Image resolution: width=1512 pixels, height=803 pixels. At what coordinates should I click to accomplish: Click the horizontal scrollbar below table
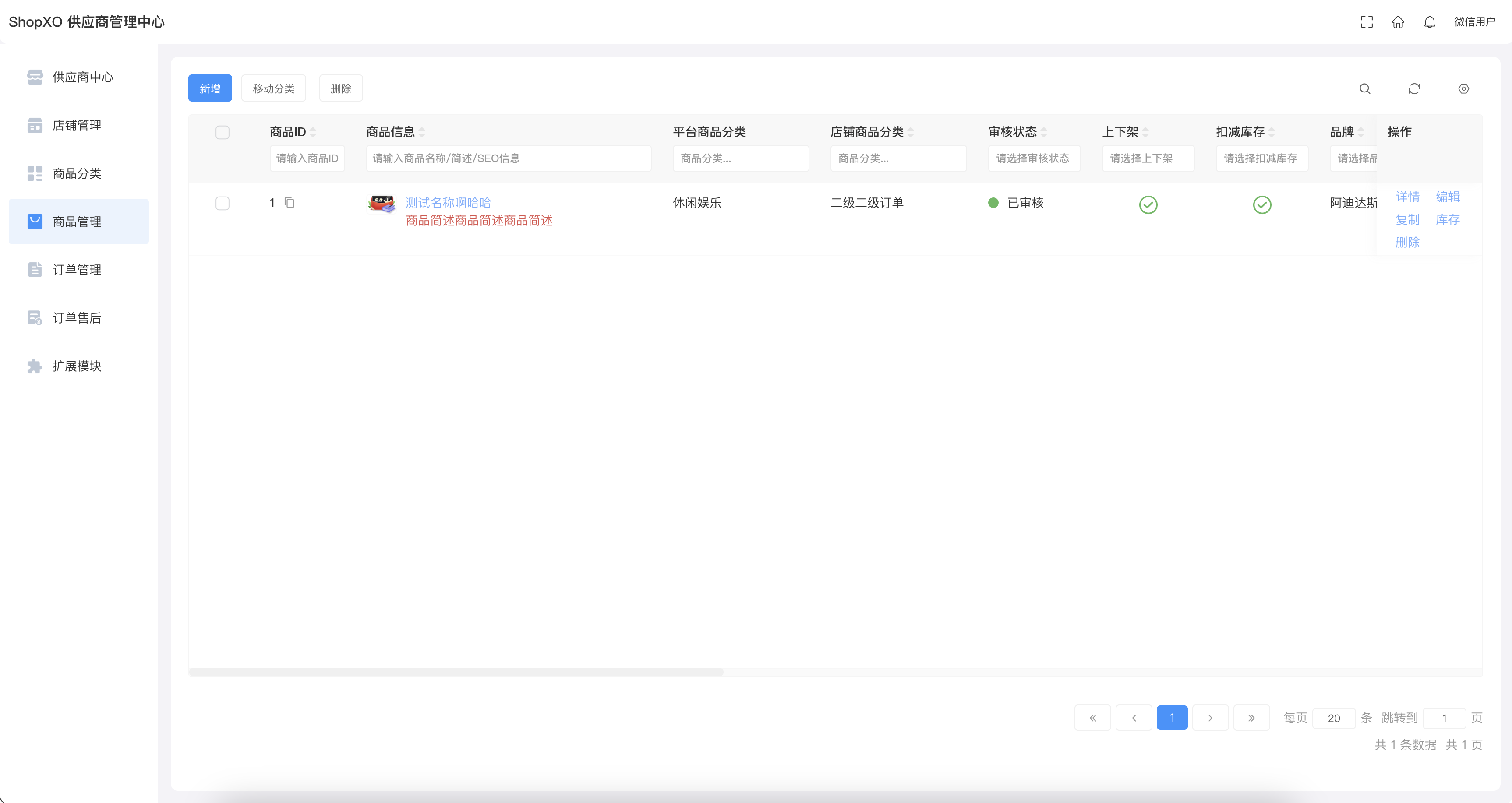(456, 672)
